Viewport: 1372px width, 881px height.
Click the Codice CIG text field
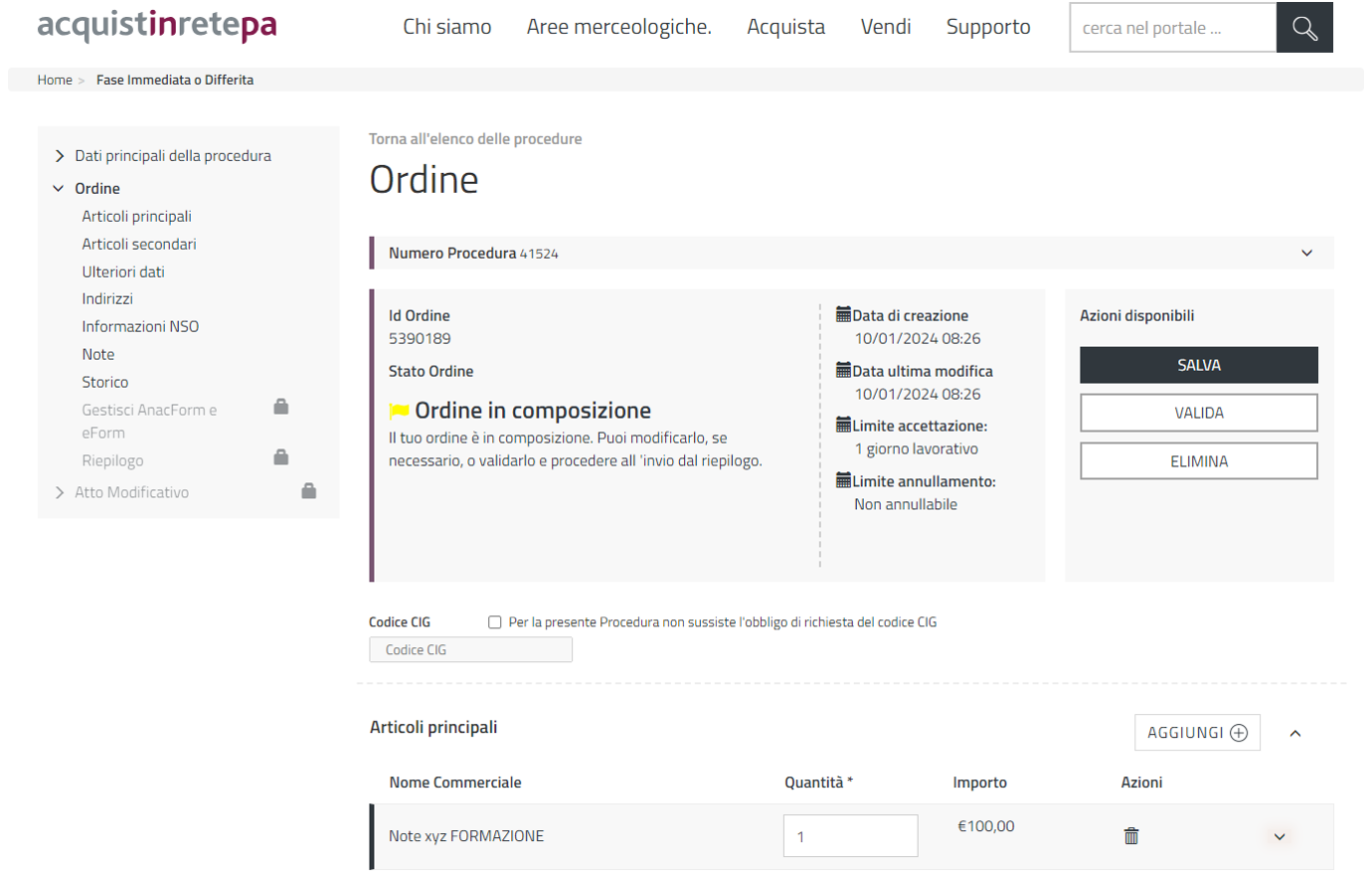470,650
